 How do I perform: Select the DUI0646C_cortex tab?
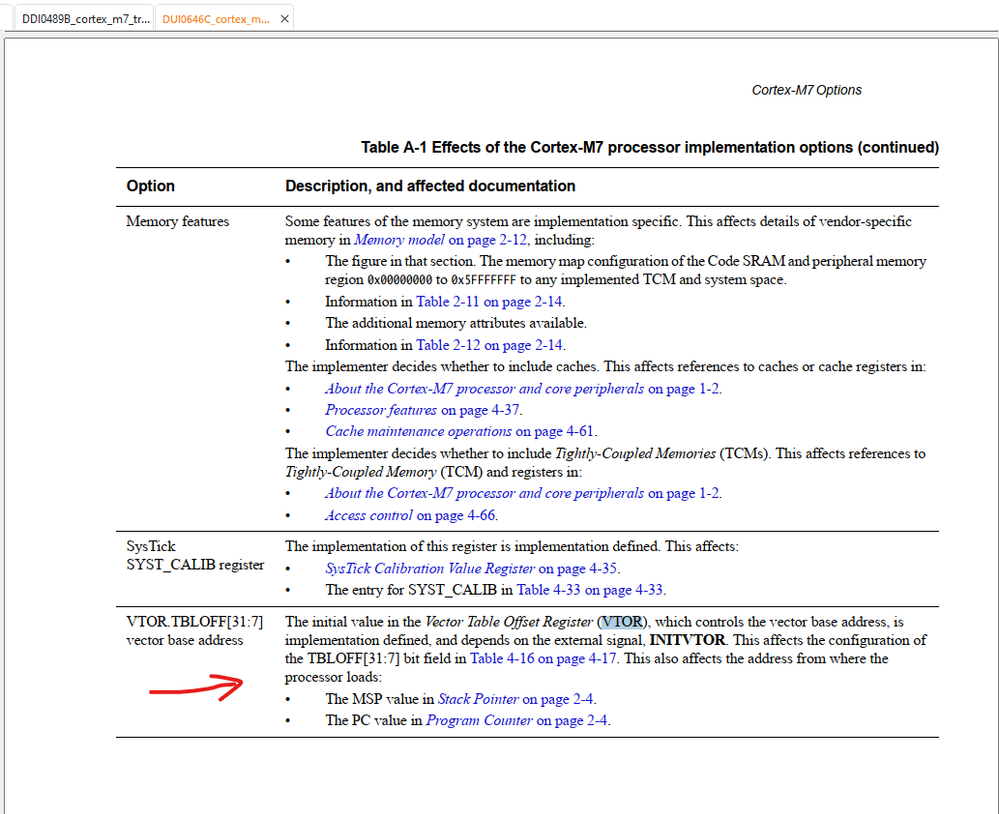(x=215, y=18)
